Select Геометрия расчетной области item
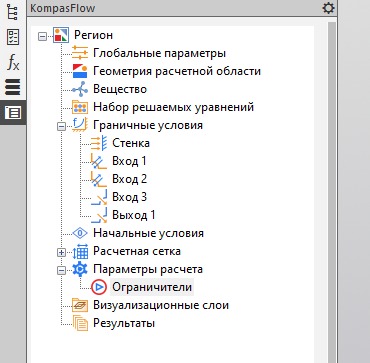The image size is (370, 363). (177, 71)
